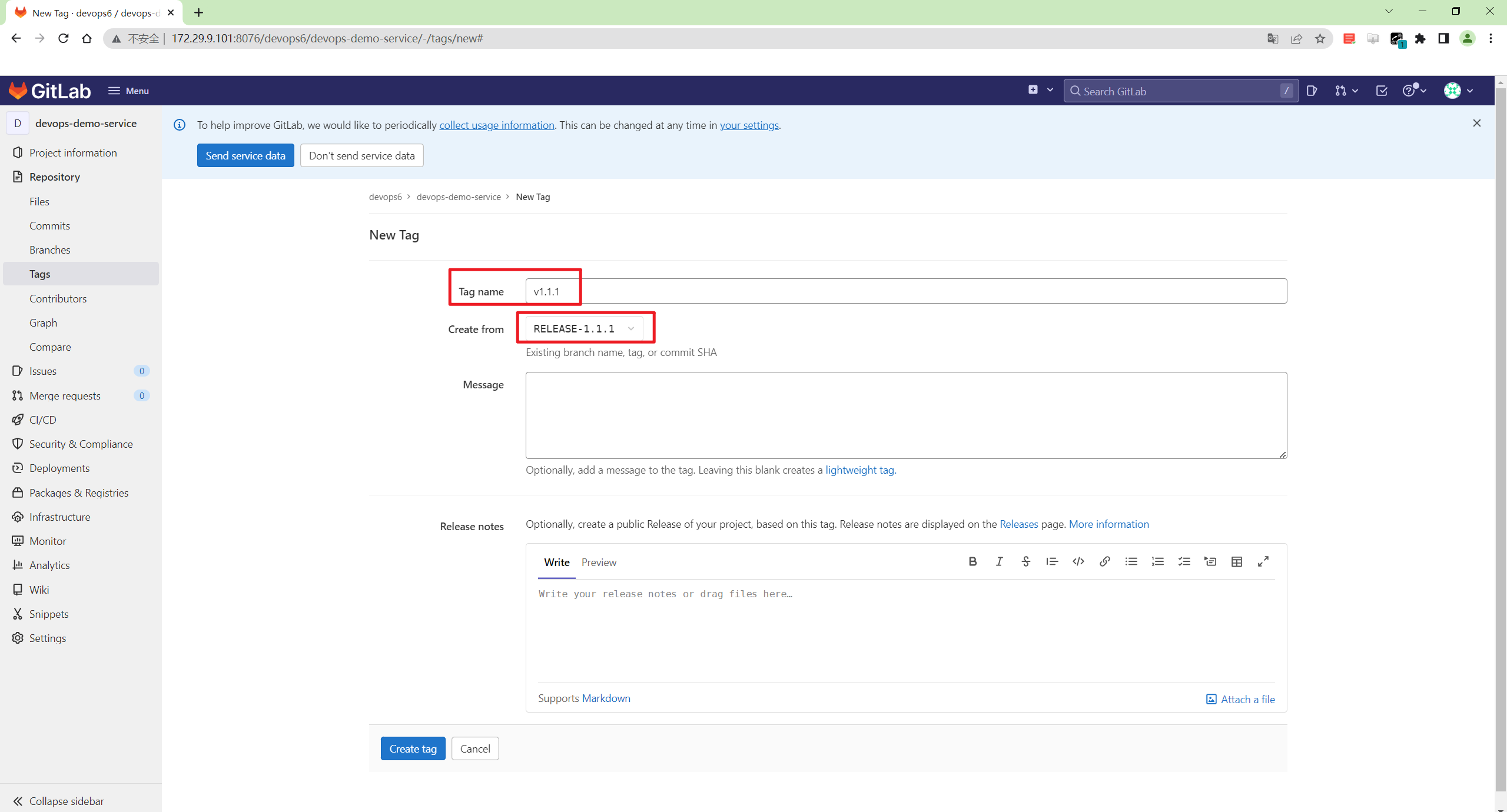Add a link via toolbar icon
The height and width of the screenshot is (812, 1507).
(x=1104, y=561)
